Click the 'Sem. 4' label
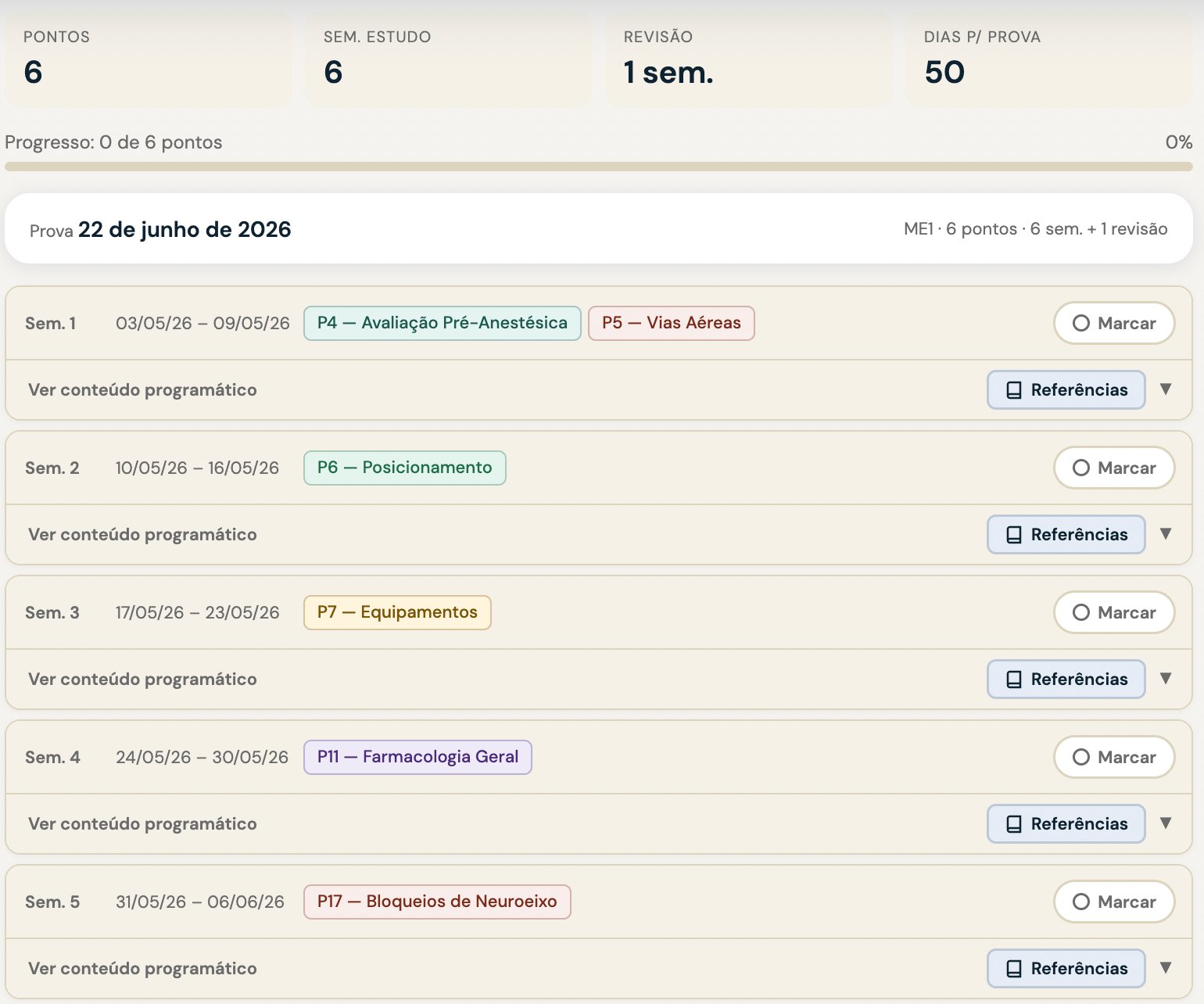The image size is (1204, 1004). (52, 757)
